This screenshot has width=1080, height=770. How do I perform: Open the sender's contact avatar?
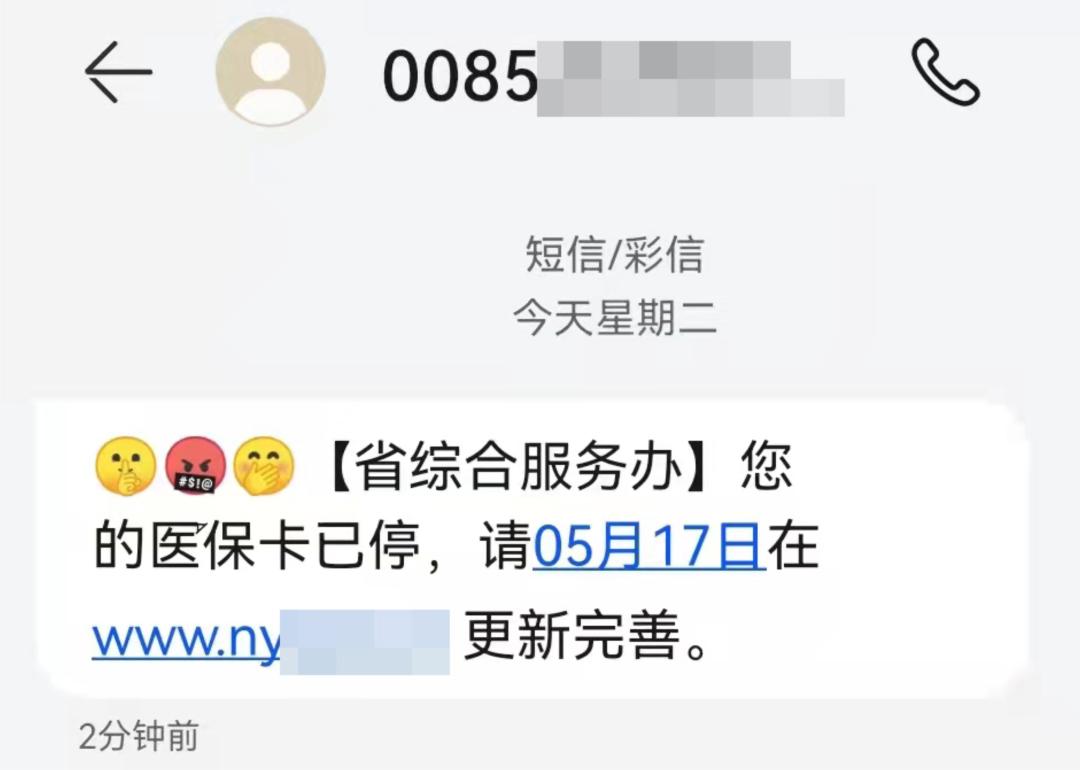point(270,72)
